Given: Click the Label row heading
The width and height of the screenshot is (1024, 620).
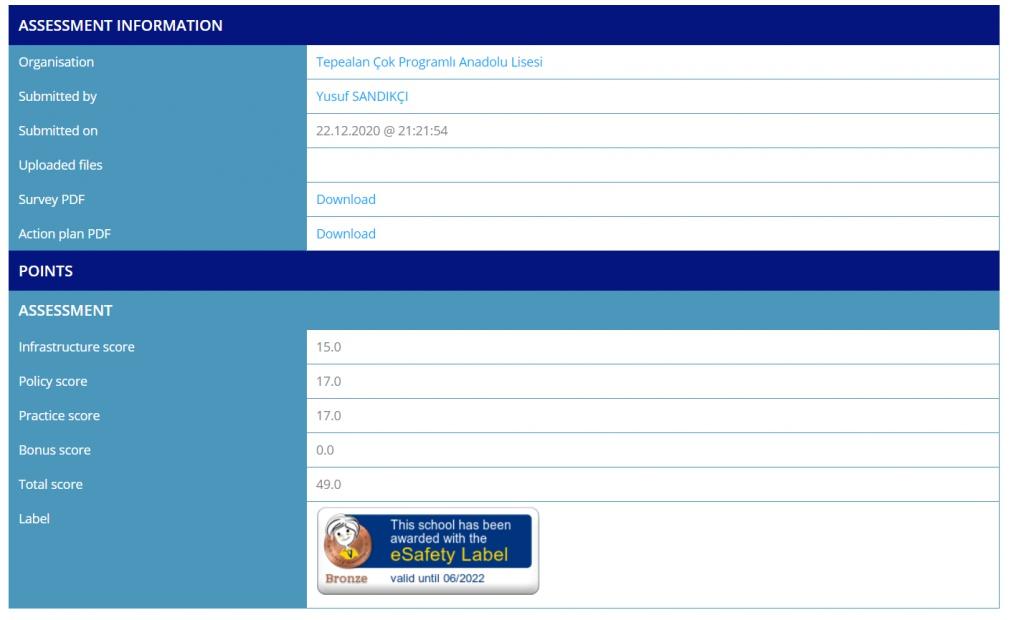Looking at the screenshot, I should click(x=34, y=519).
